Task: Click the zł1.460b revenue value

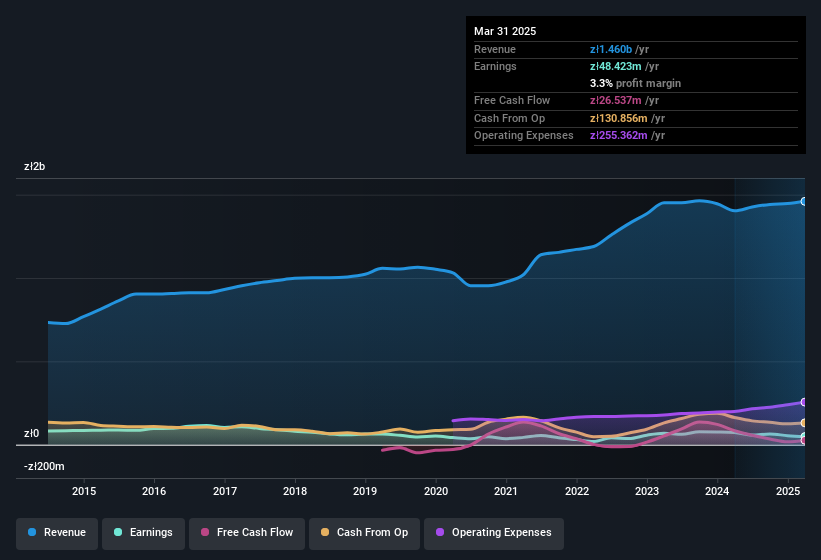Action: [x=611, y=49]
